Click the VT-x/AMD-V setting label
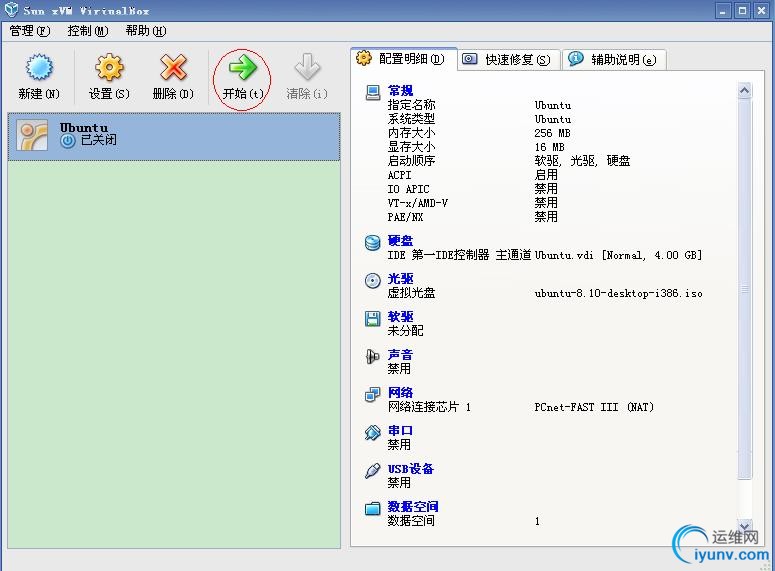The width and height of the screenshot is (775, 571). (x=418, y=203)
